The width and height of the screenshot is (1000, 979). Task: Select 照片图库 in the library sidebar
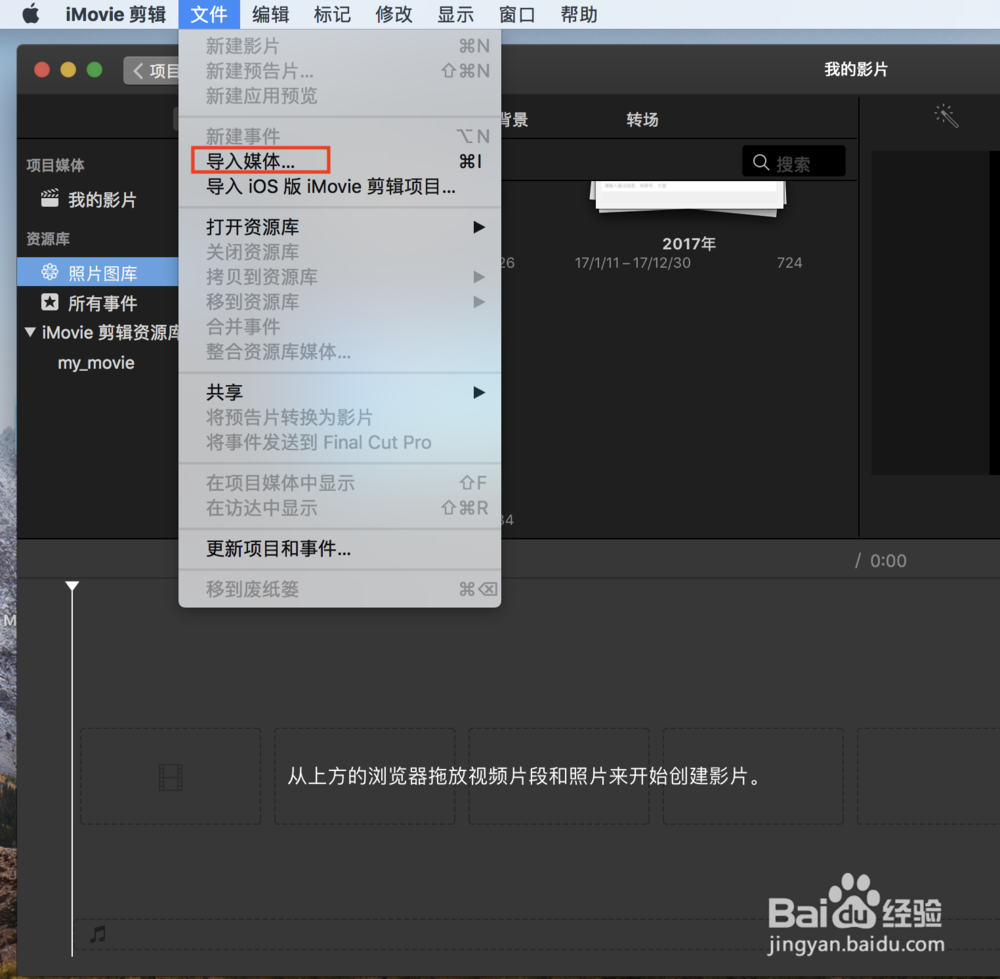coord(97,273)
